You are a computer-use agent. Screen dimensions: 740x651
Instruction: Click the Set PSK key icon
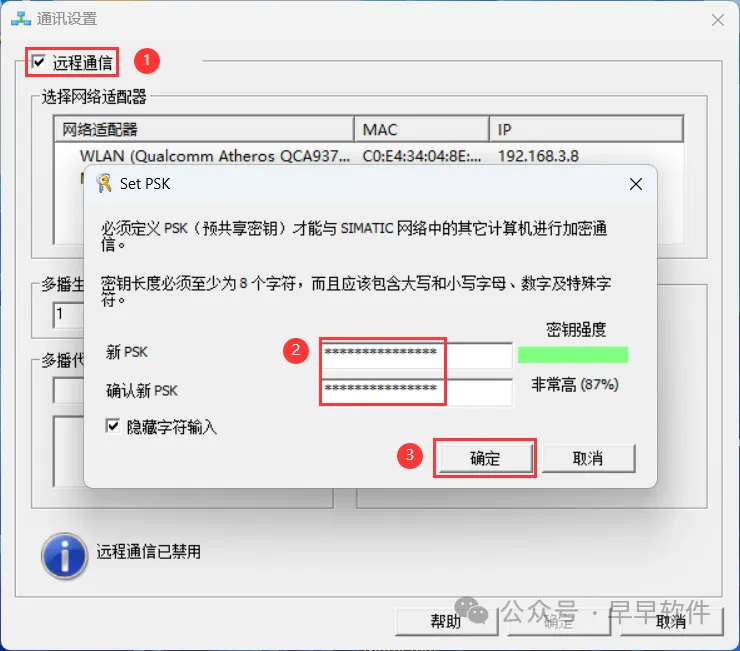pyautogui.click(x=104, y=183)
